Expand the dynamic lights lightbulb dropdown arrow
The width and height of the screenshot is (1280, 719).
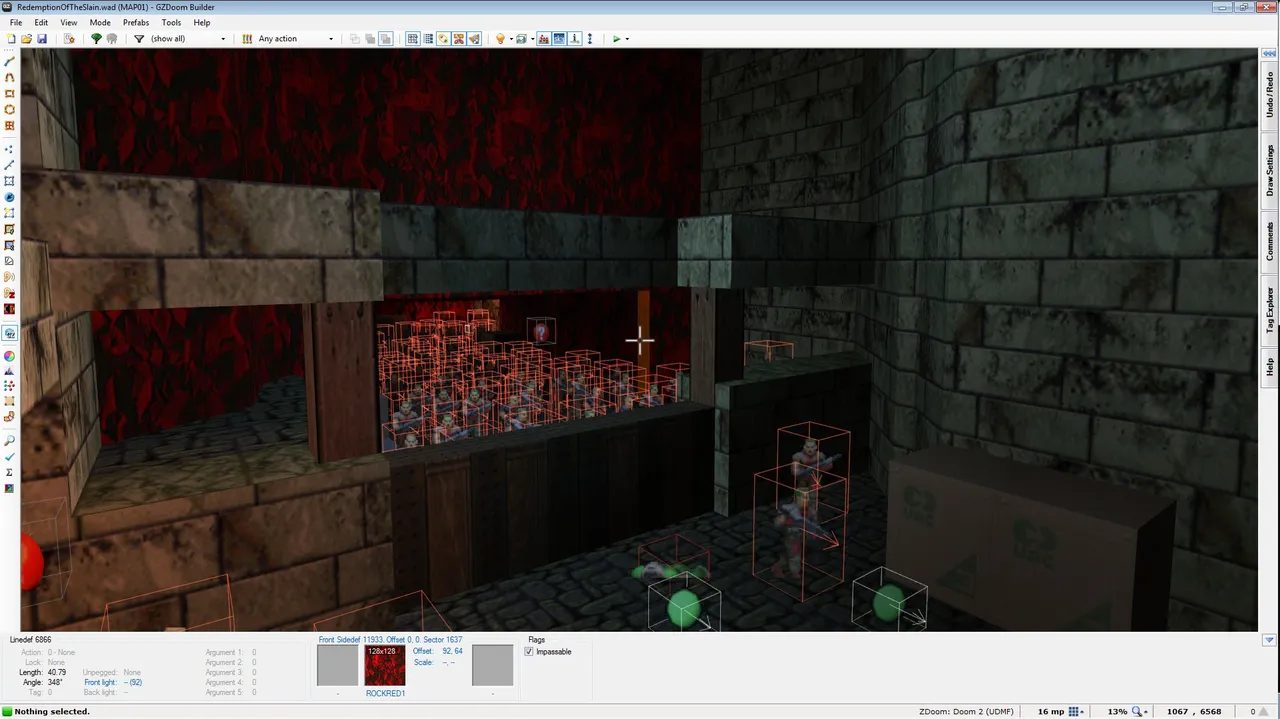pos(510,39)
